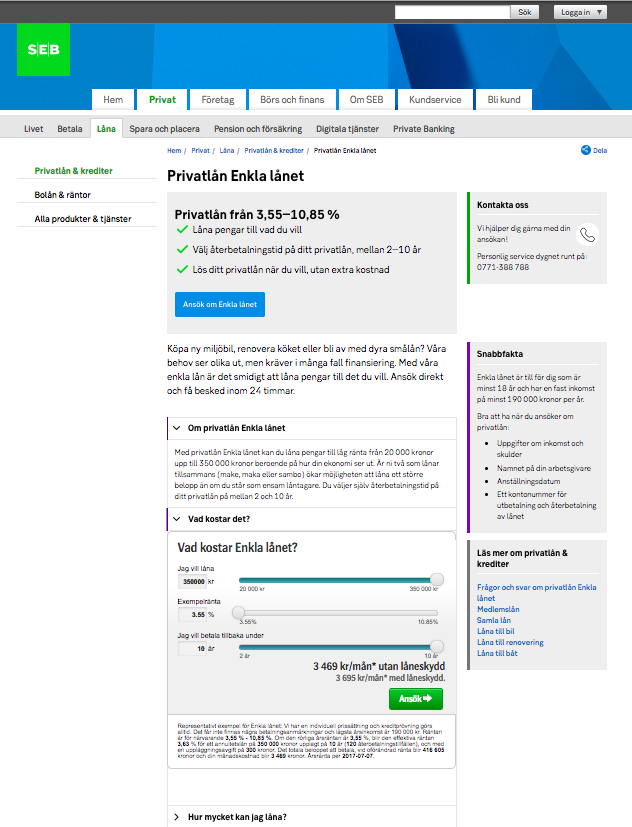This screenshot has height=827, width=632.
Task: Go to Betala in the submenu
Action: 70,129
